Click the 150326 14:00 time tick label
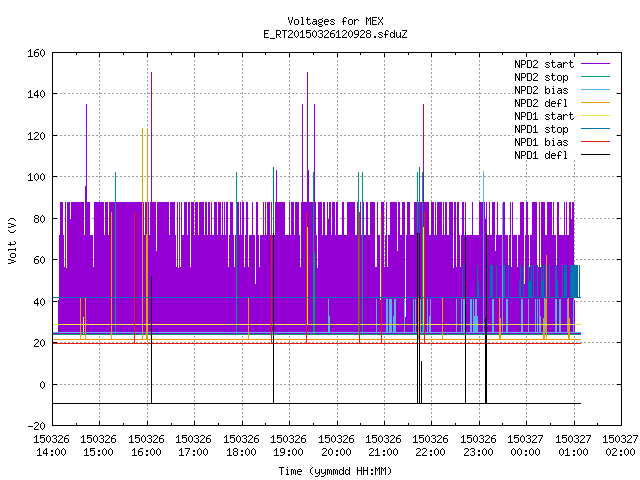640x480 pixels. pos(51,446)
